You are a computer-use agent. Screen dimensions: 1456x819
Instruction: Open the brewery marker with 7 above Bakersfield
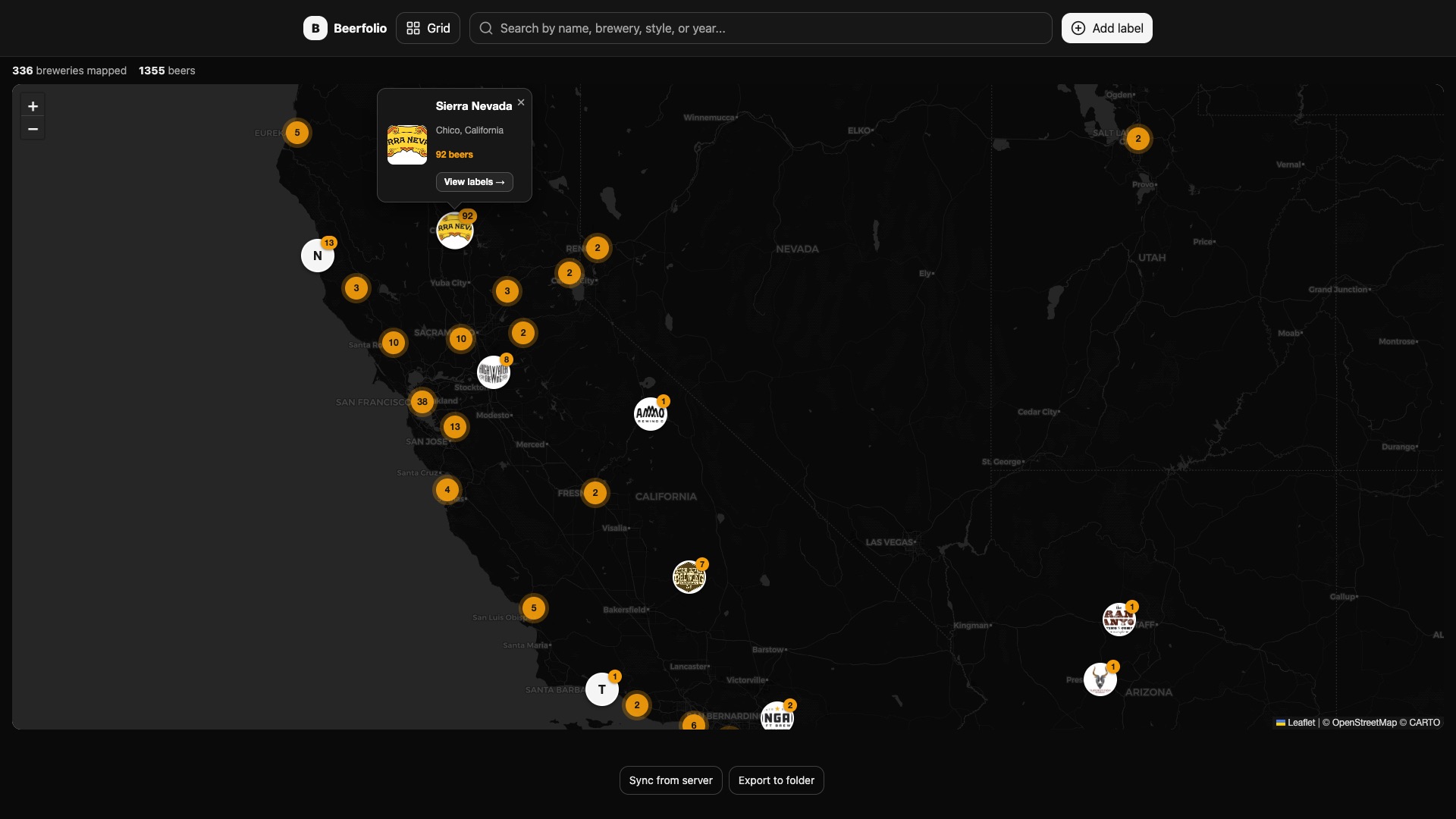tap(689, 577)
